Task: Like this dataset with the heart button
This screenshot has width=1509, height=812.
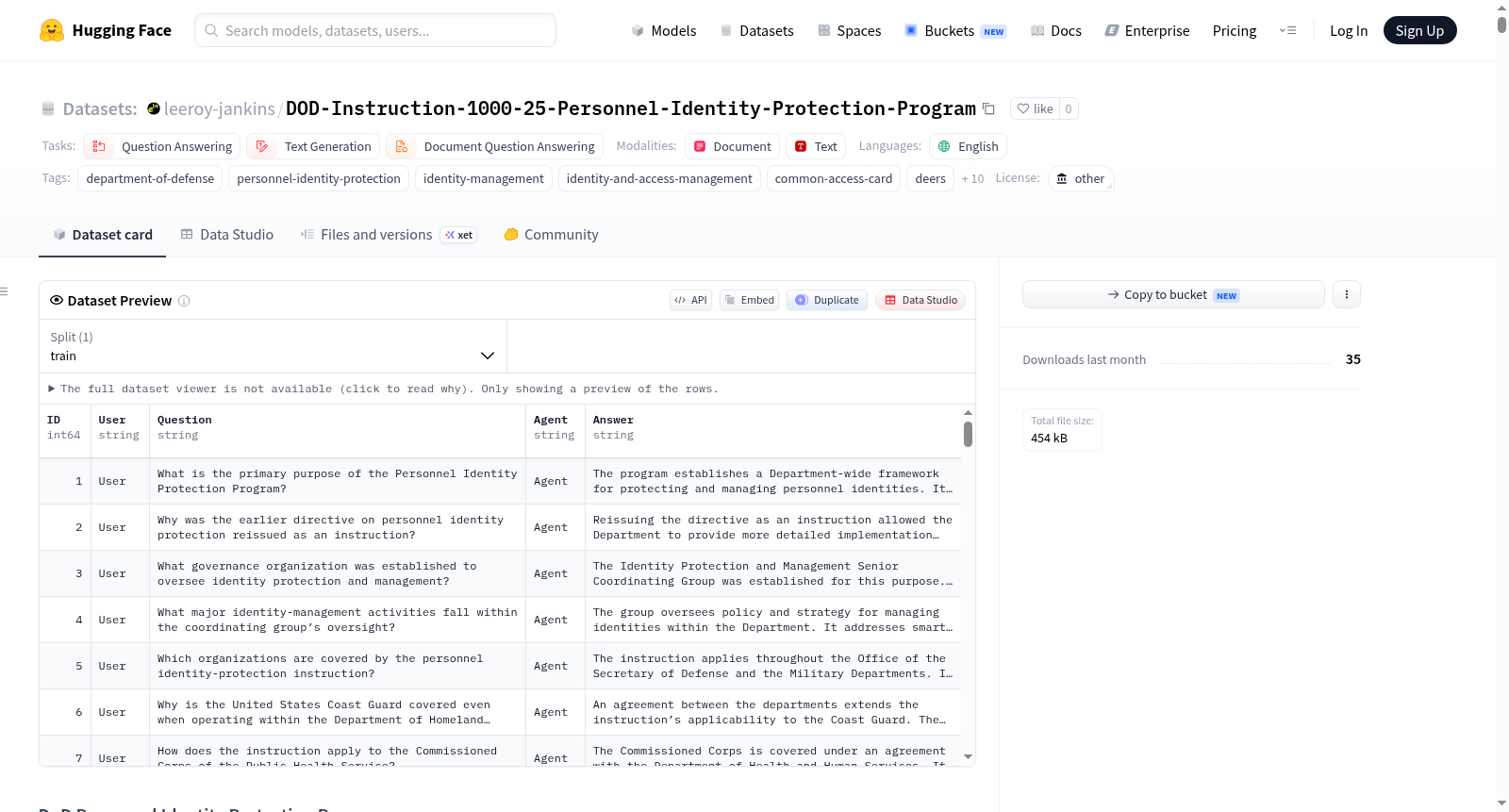Action: click(x=1035, y=108)
